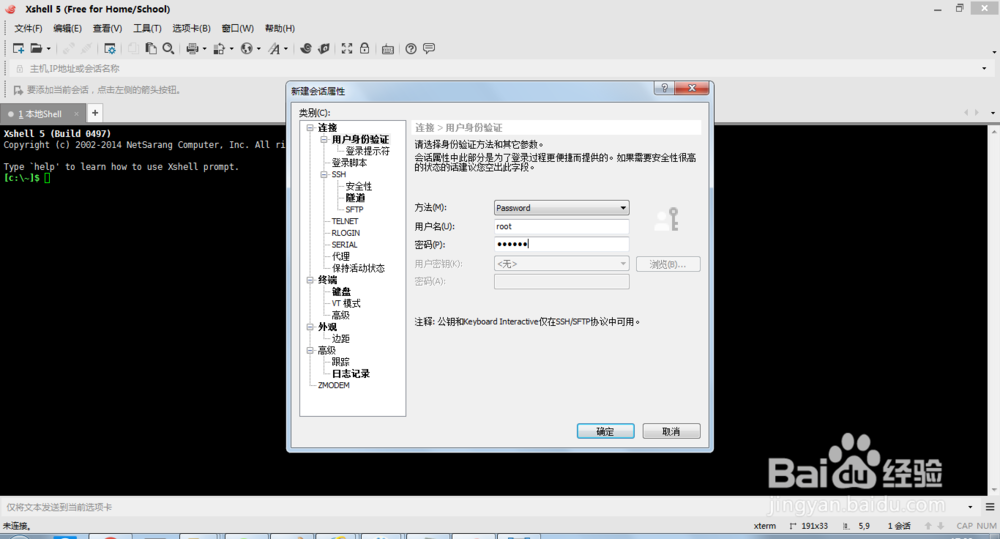The image size is (1000, 539).
Task: Open the arrow beside the Open folder icon
Action: pyautogui.click(x=48, y=48)
